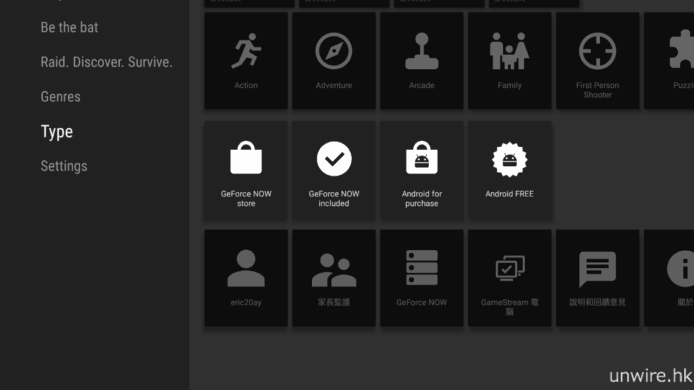Image resolution: width=694 pixels, height=390 pixels.
Task: Open GeForce NOW server settings tile
Action: pyautogui.click(x=421, y=278)
